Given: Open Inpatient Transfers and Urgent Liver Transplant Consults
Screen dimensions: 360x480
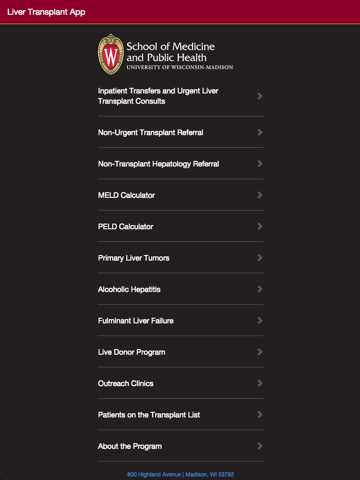Looking at the screenshot, I should (180, 96).
